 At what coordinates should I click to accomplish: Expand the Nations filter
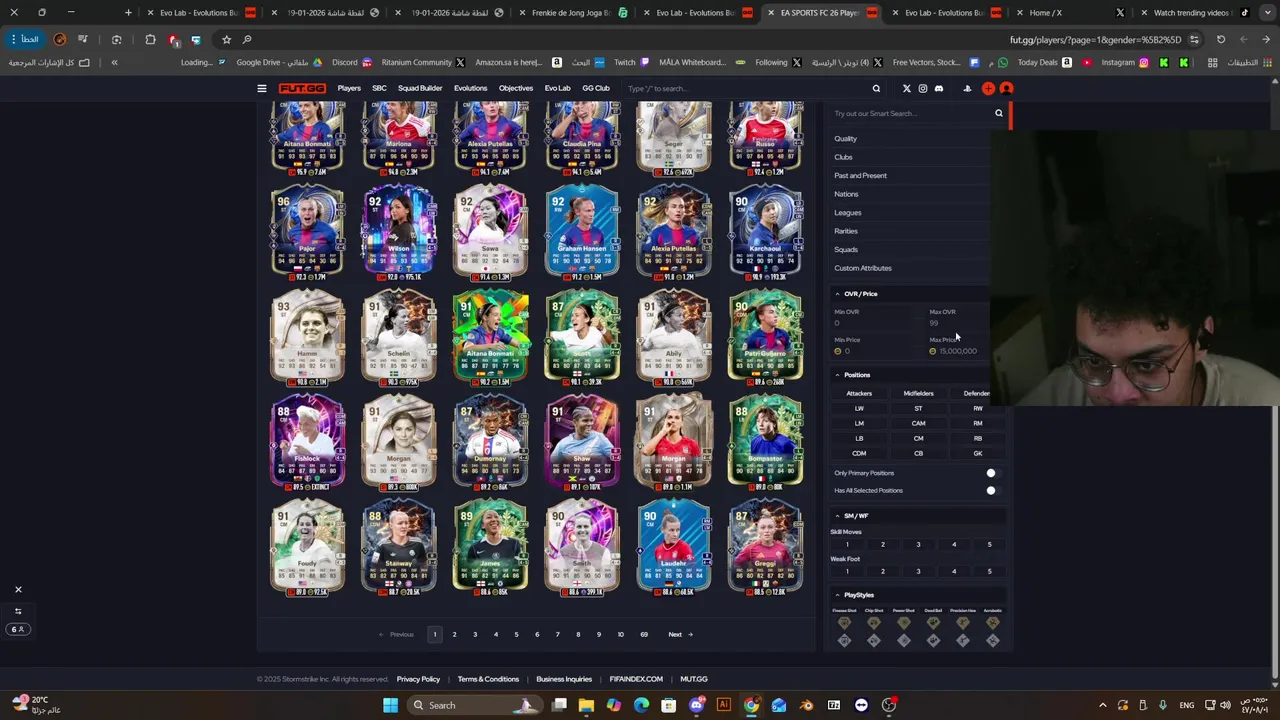pyautogui.click(x=910, y=194)
